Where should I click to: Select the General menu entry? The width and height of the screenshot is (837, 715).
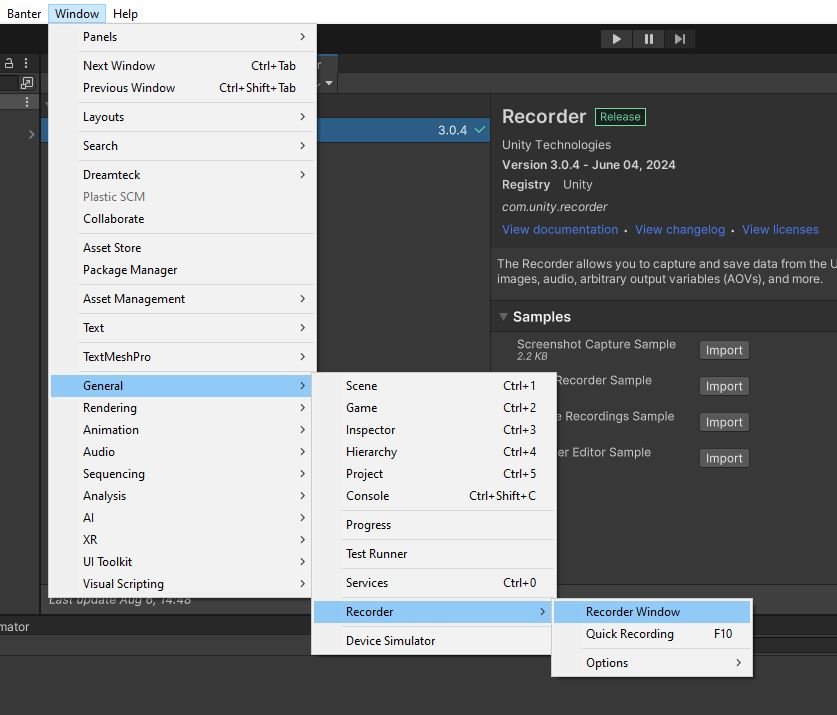[181, 386]
